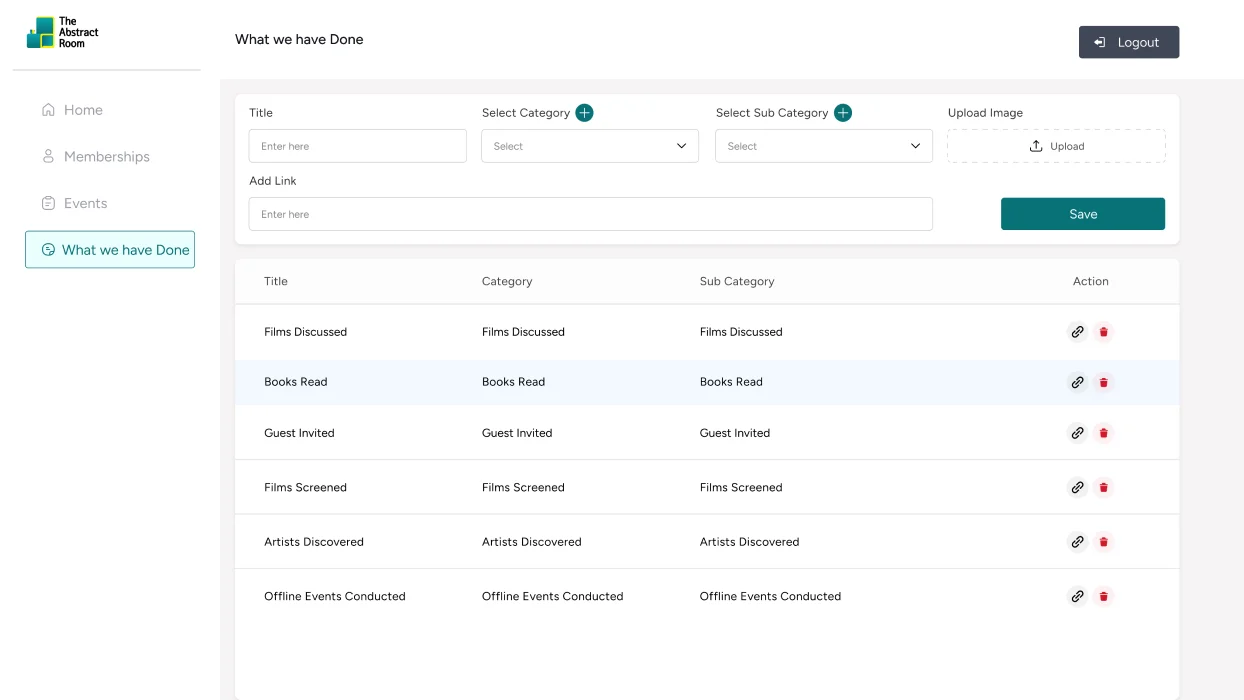Viewport: 1244px width, 700px height.
Task: Click Offline Events Conducted in Title column
Action: (335, 596)
